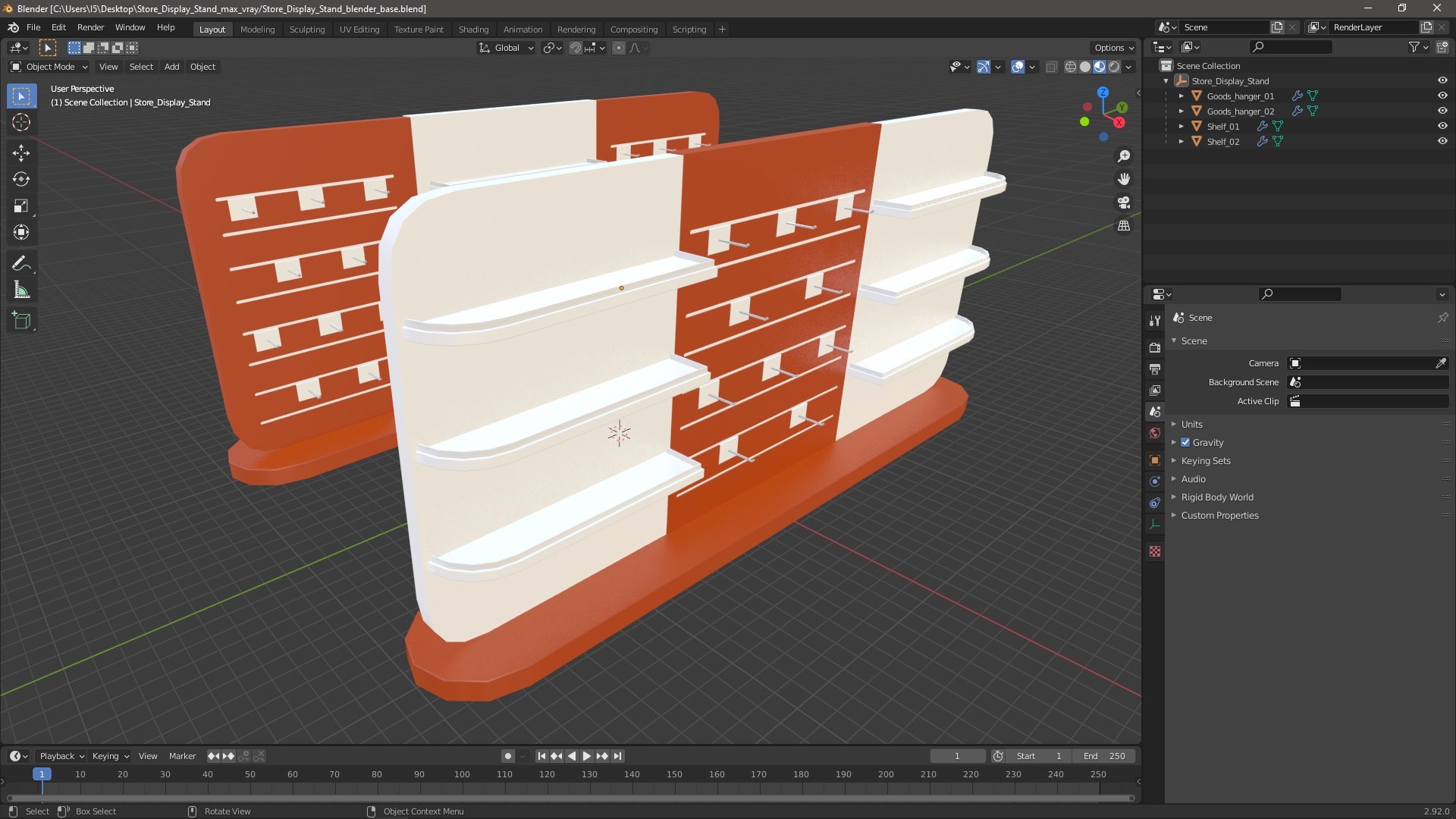Open Render properties tab icon
The width and height of the screenshot is (1456, 819).
(x=1155, y=347)
